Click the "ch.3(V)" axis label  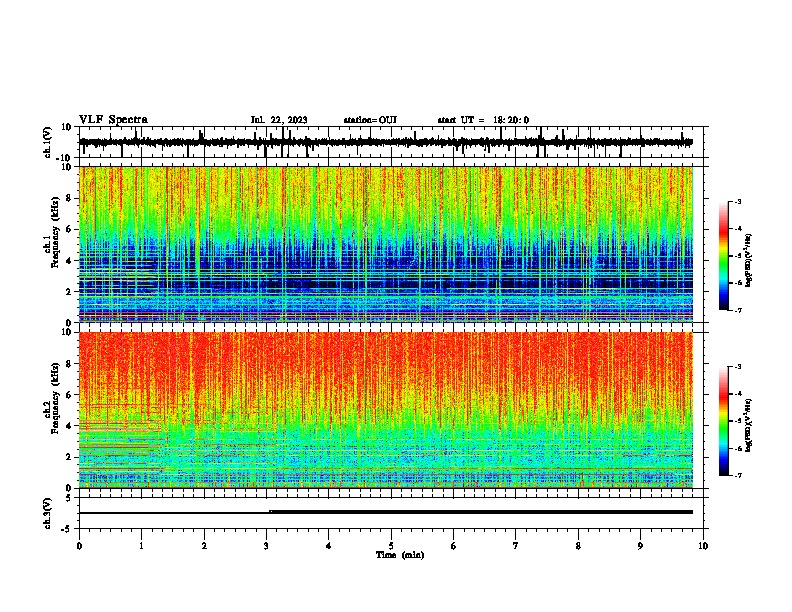click(48, 513)
